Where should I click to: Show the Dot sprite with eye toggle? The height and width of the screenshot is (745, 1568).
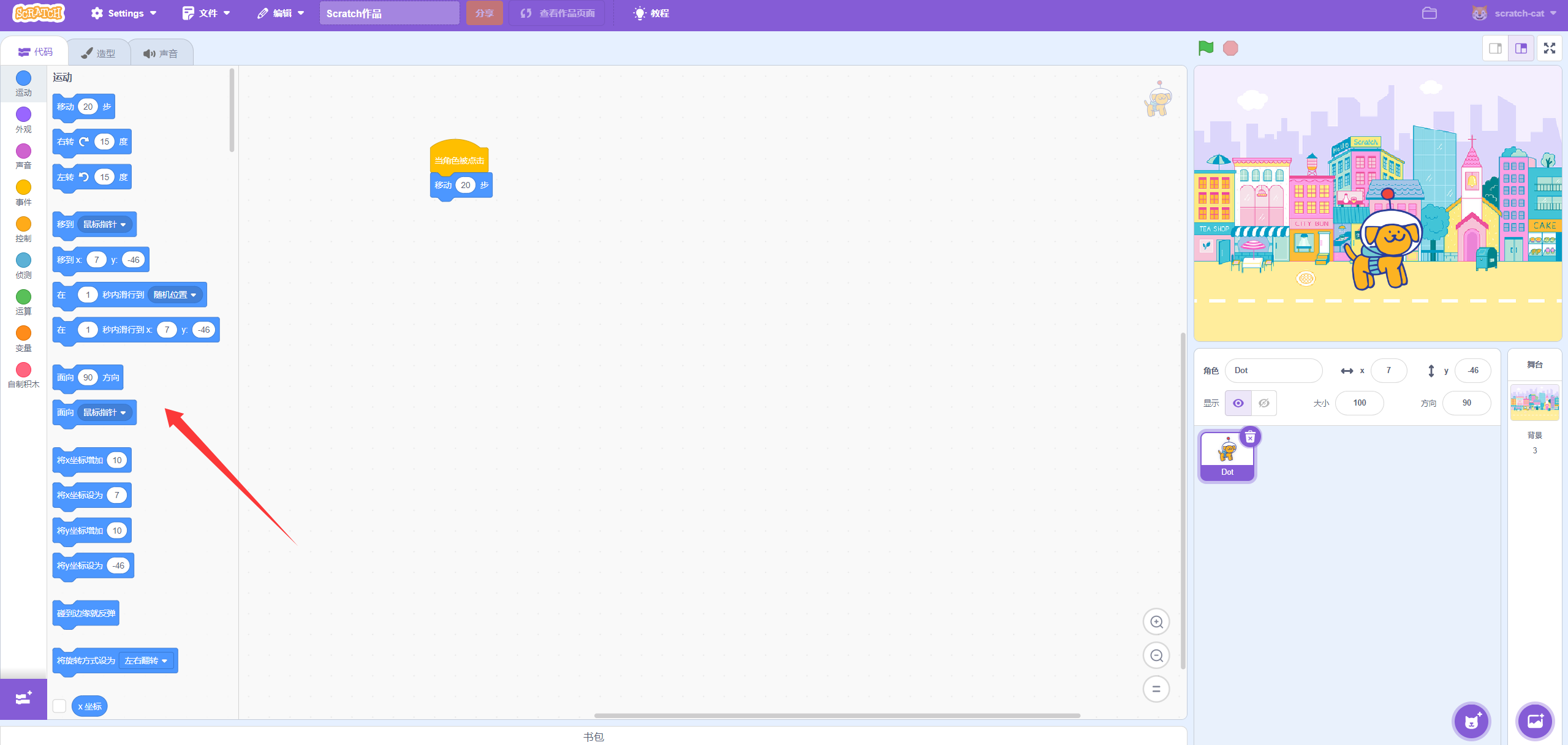[x=1238, y=403]
